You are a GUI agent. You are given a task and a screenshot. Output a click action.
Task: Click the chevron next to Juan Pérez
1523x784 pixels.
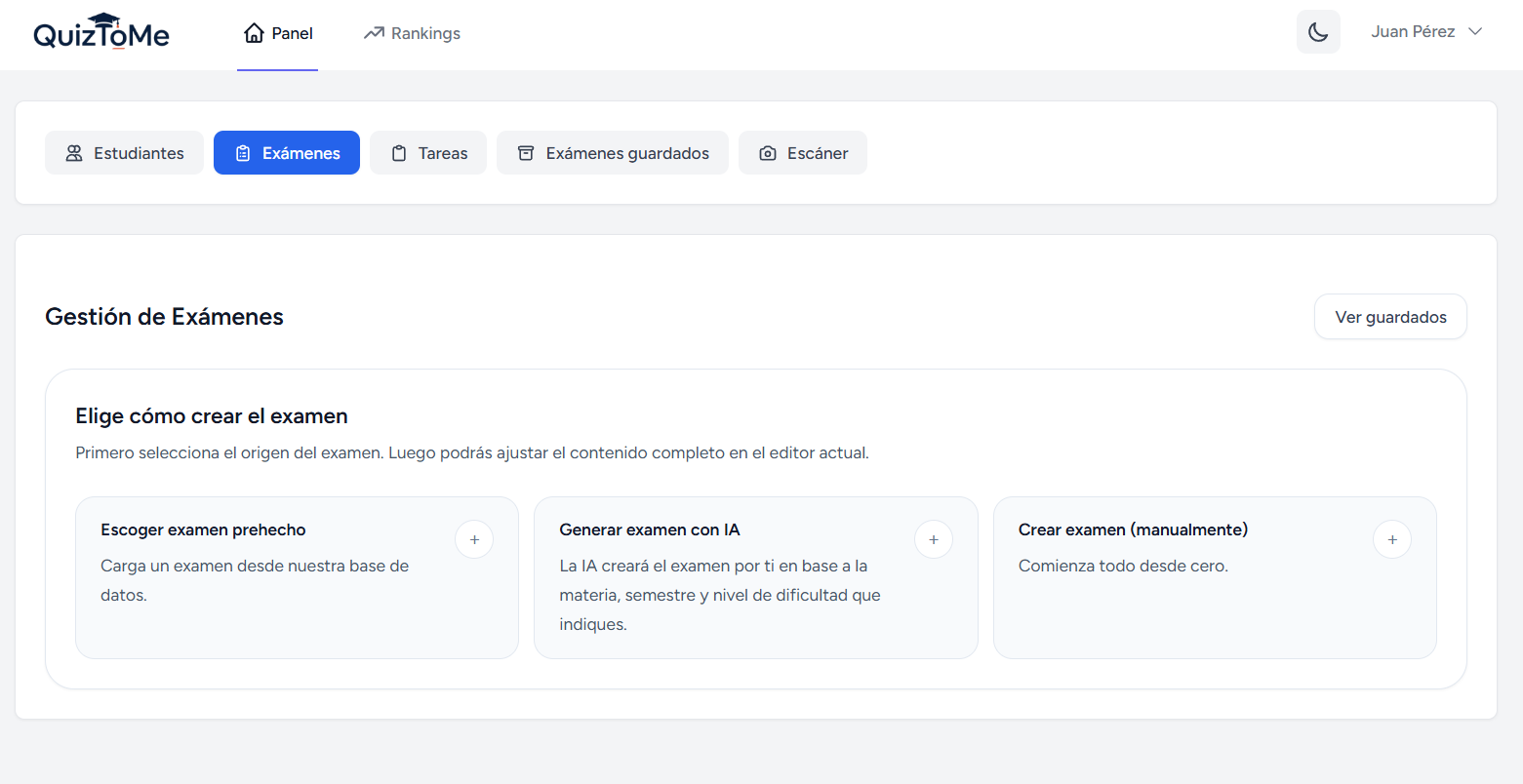click(x=1475, y=32)
